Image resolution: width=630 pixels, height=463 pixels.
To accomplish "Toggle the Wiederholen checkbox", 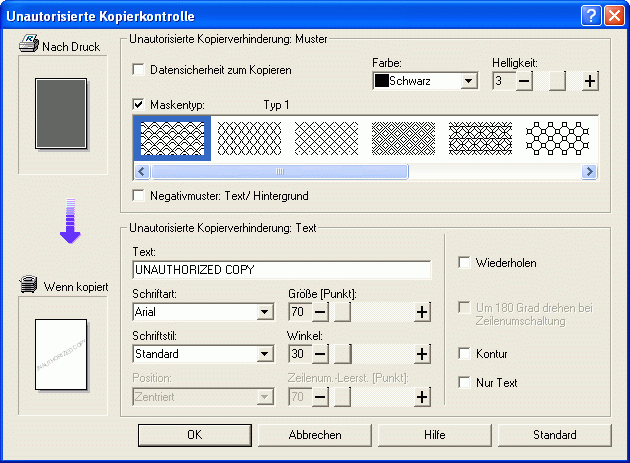I will coord(464,263).
